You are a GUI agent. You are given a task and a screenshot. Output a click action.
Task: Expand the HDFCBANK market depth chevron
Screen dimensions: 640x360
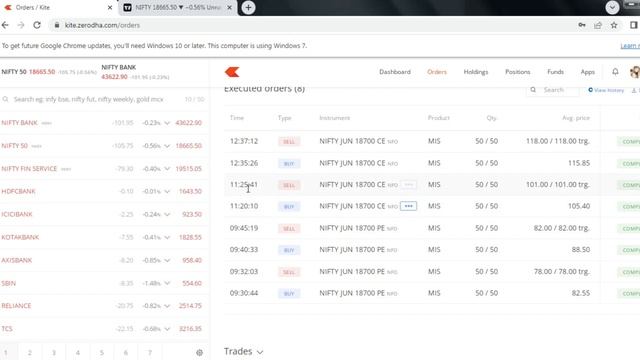(167, 191)
